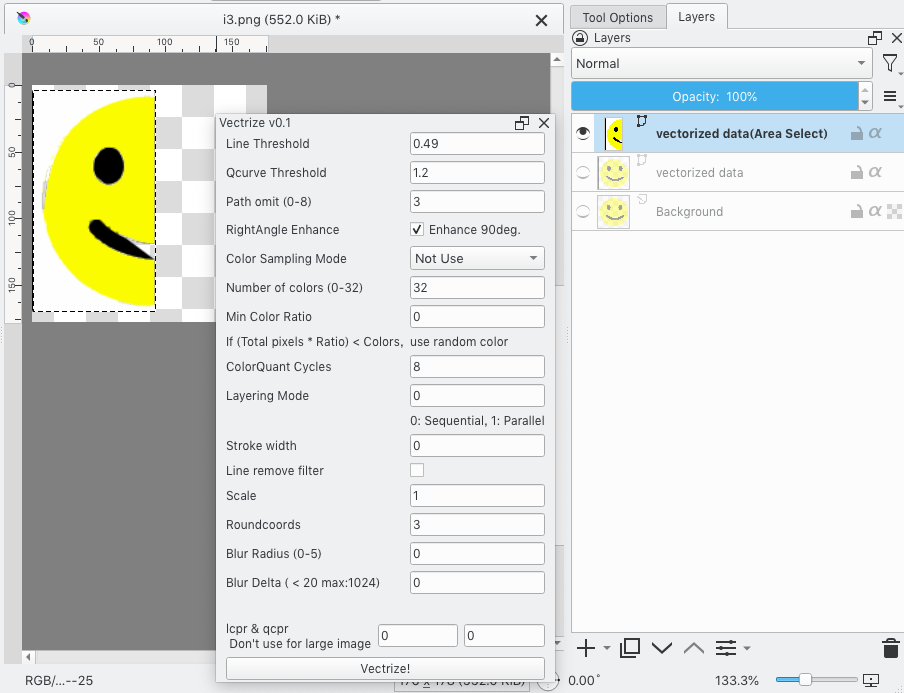Delete the selected layer with trash icon
Viewport: 904px width, 693px height.
point(890,648)
